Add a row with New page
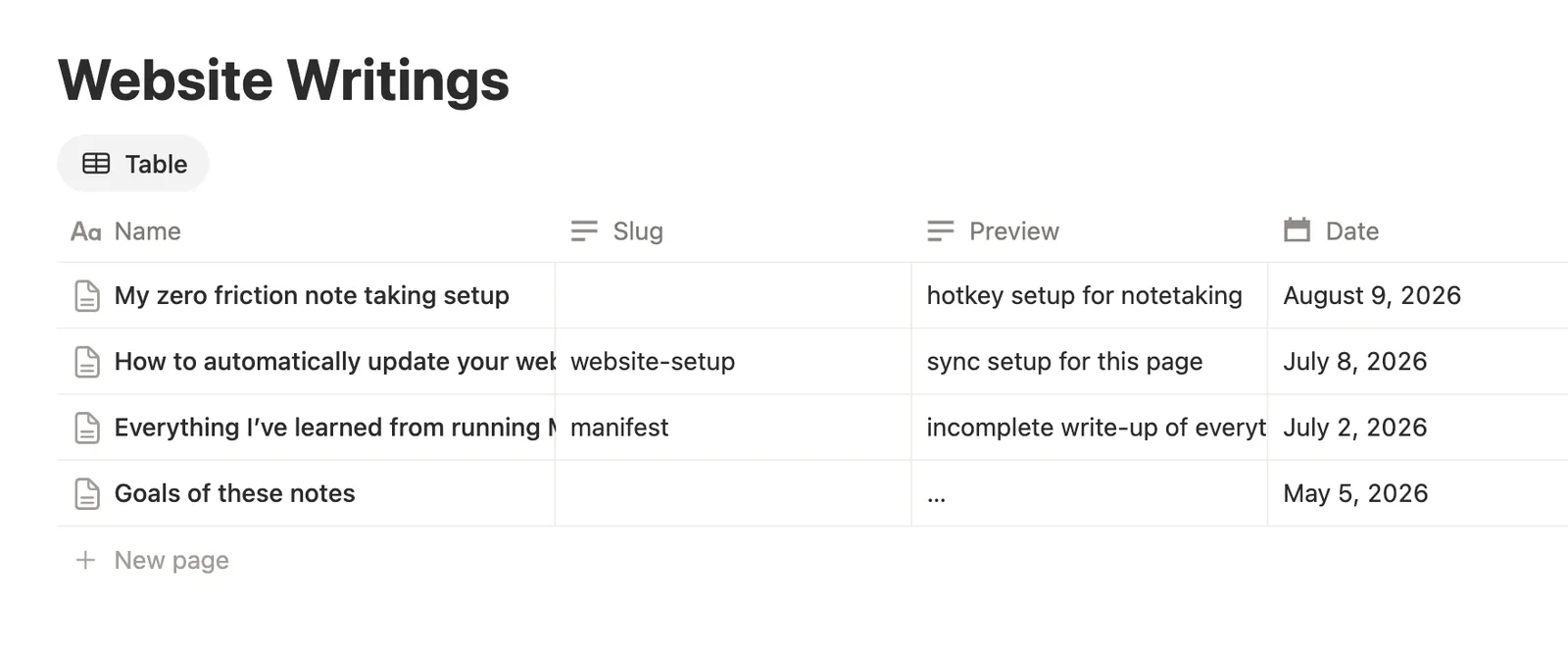 [171, 560]
